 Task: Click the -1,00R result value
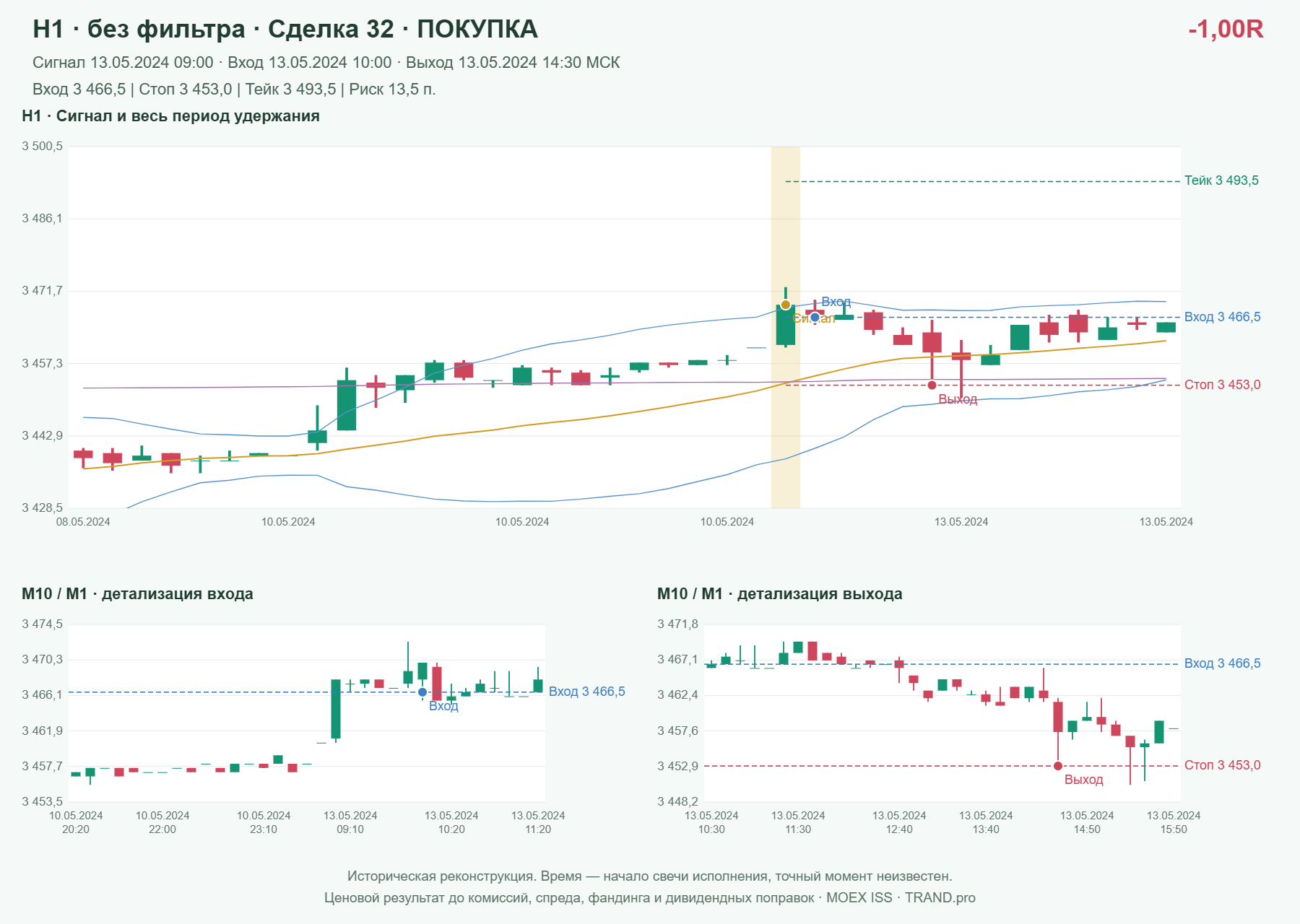tap(1226, 29)
